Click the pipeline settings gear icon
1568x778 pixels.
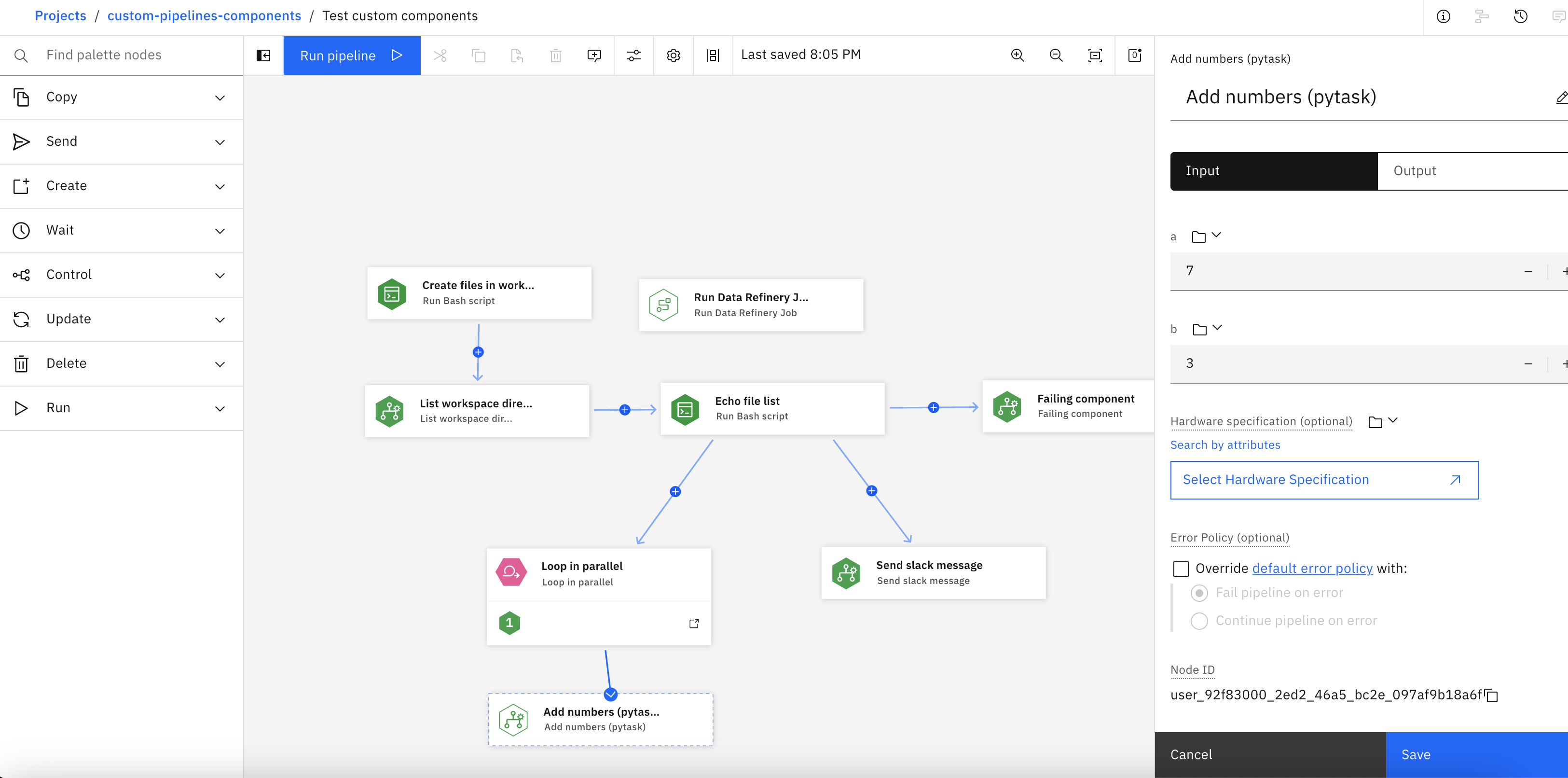point(673,55)
